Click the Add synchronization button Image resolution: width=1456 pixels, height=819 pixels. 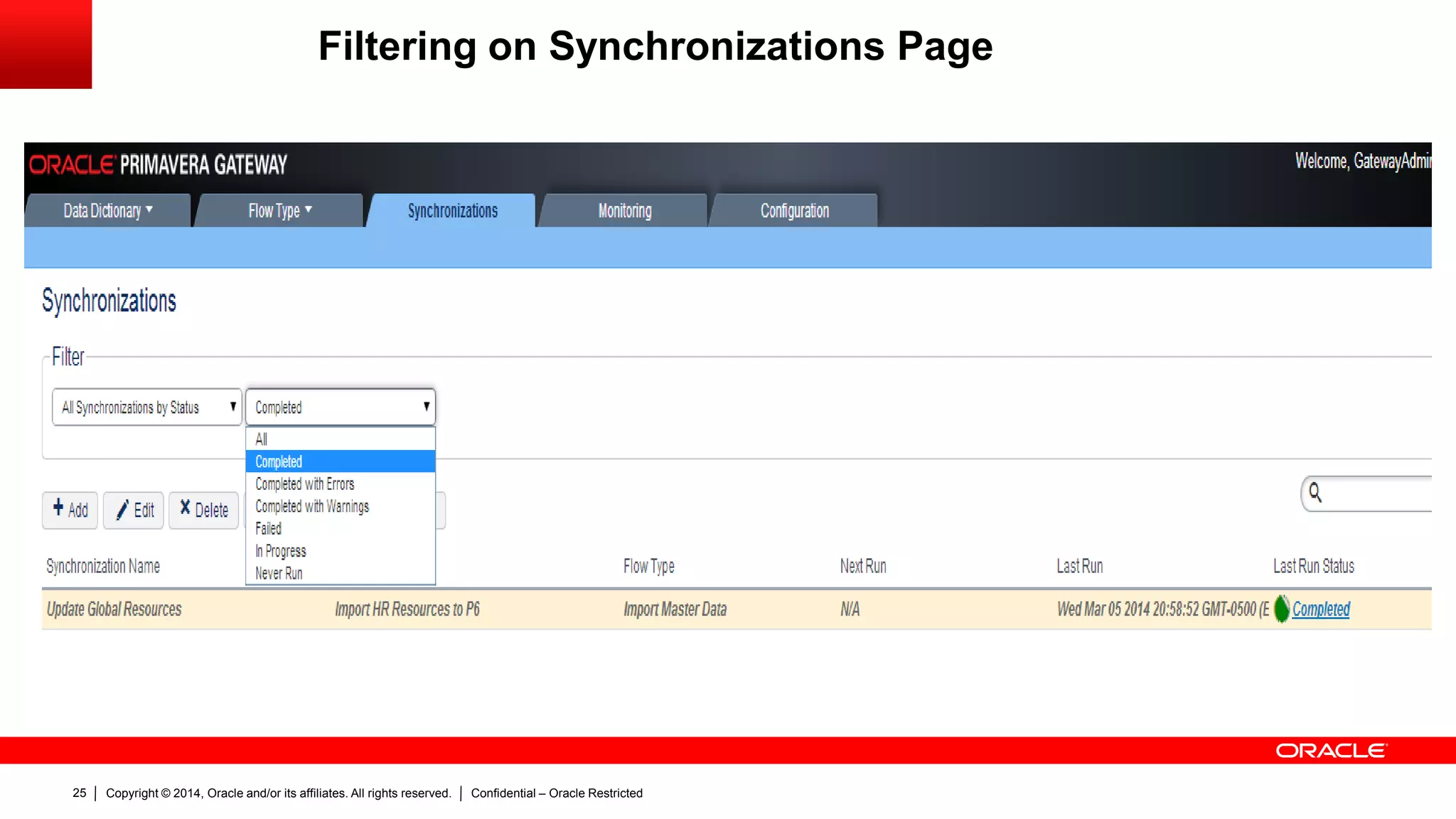click(70, 510)
